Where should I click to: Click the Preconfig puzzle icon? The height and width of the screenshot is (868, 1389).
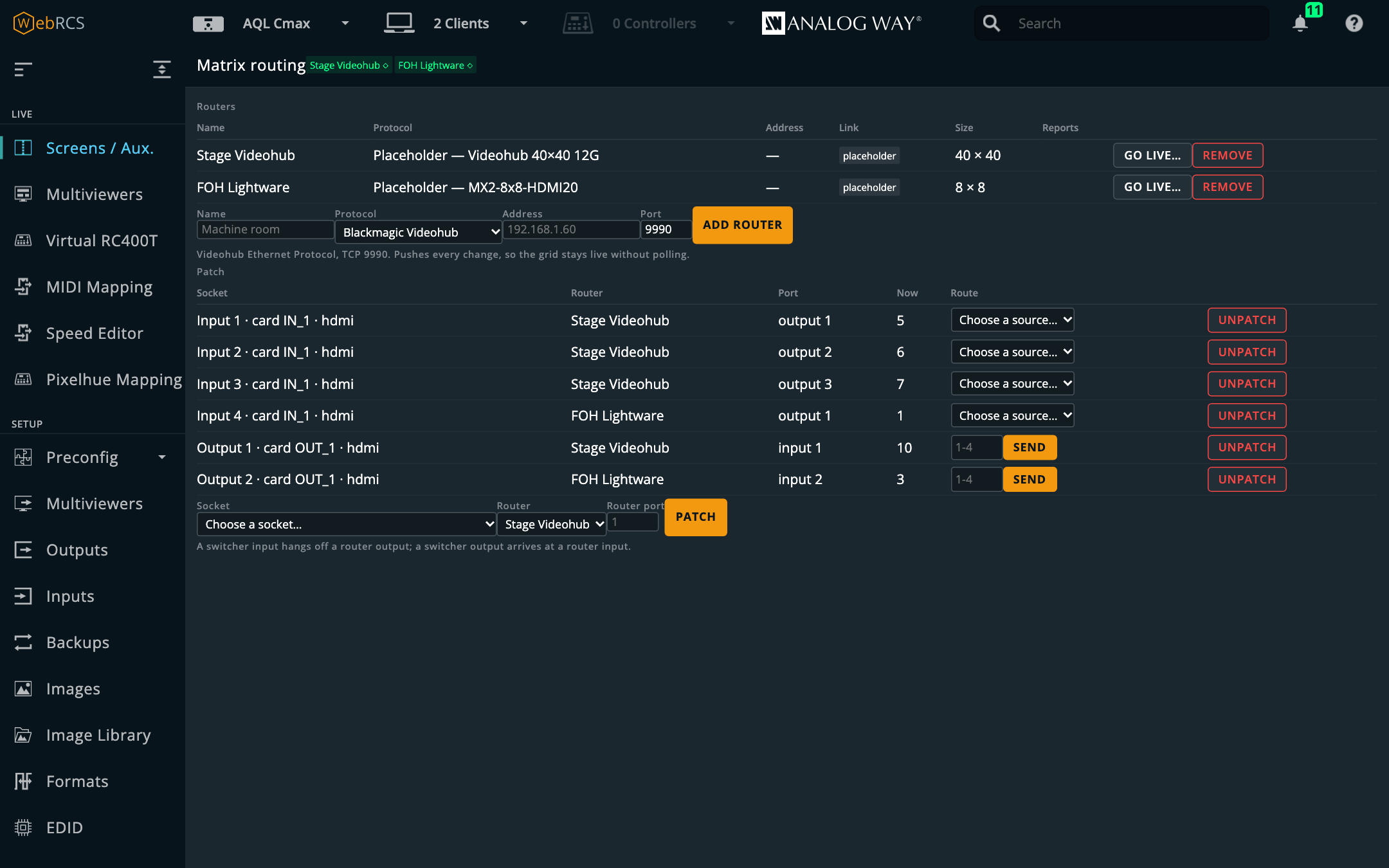click(x=23, y=457)
